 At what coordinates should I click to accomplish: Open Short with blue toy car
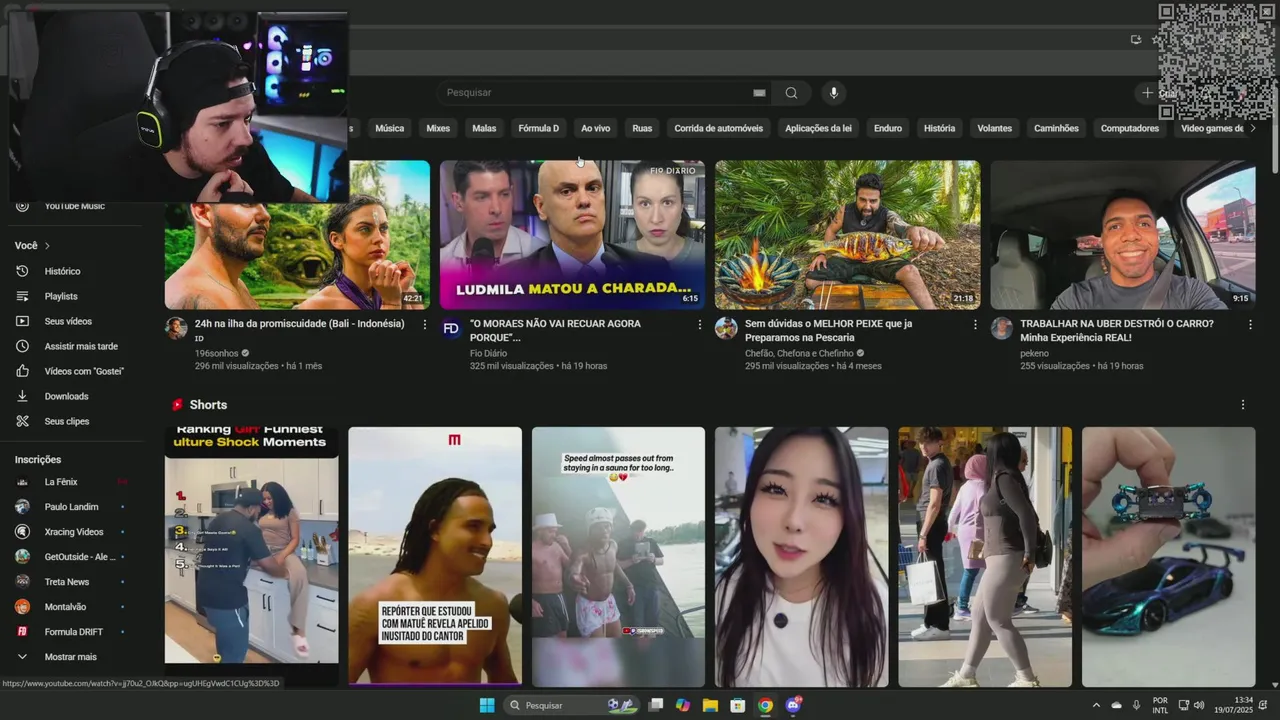point(1168,556)
